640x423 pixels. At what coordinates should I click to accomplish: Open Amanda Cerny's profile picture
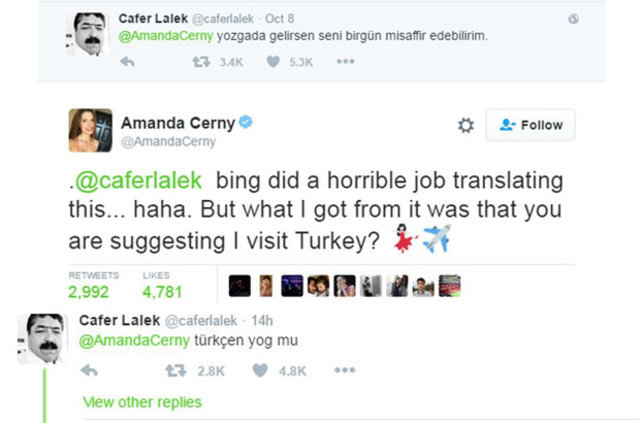pos(89,131)
